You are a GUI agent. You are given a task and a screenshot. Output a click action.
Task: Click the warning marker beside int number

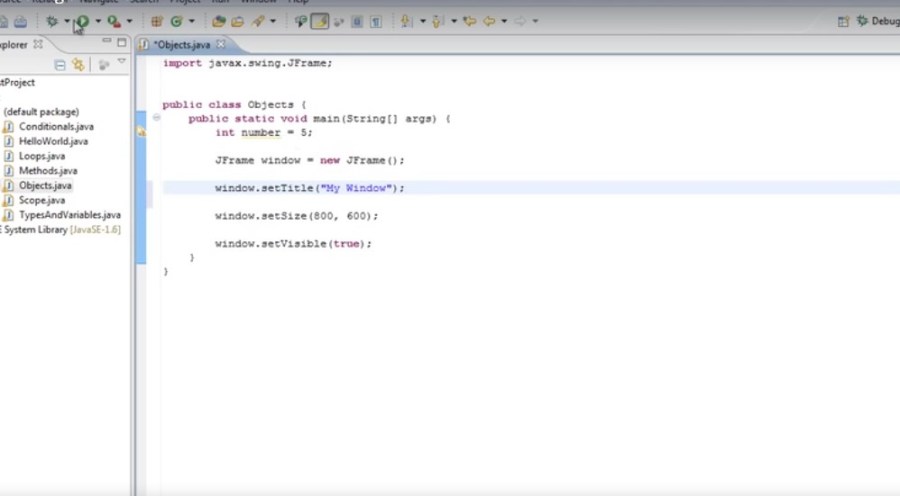click(x=142, y=132)
